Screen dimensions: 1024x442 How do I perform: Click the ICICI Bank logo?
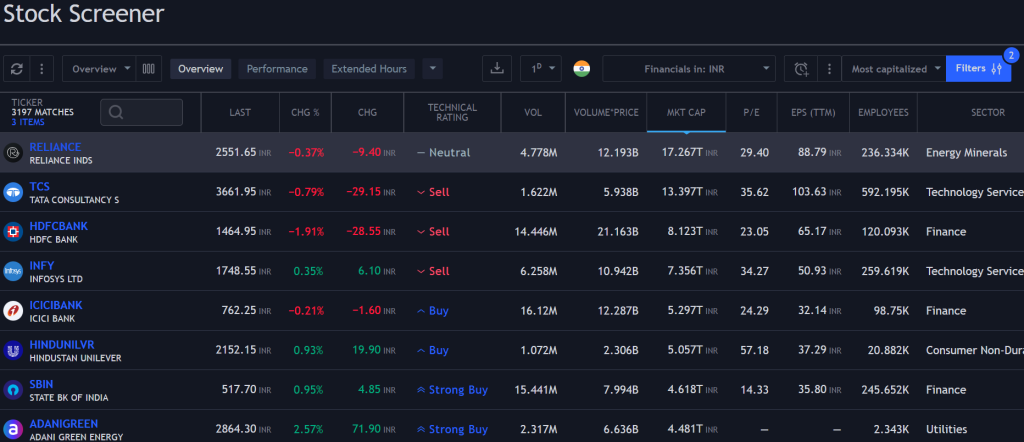pos(13,311)
